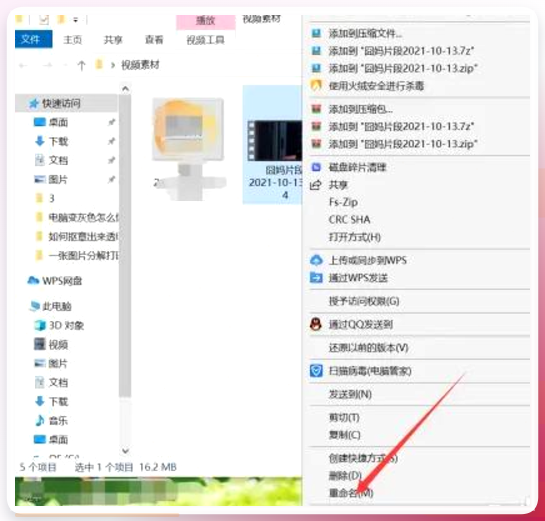
Task: Open the 一张图片分解打 folder
Action: point(83,256)
